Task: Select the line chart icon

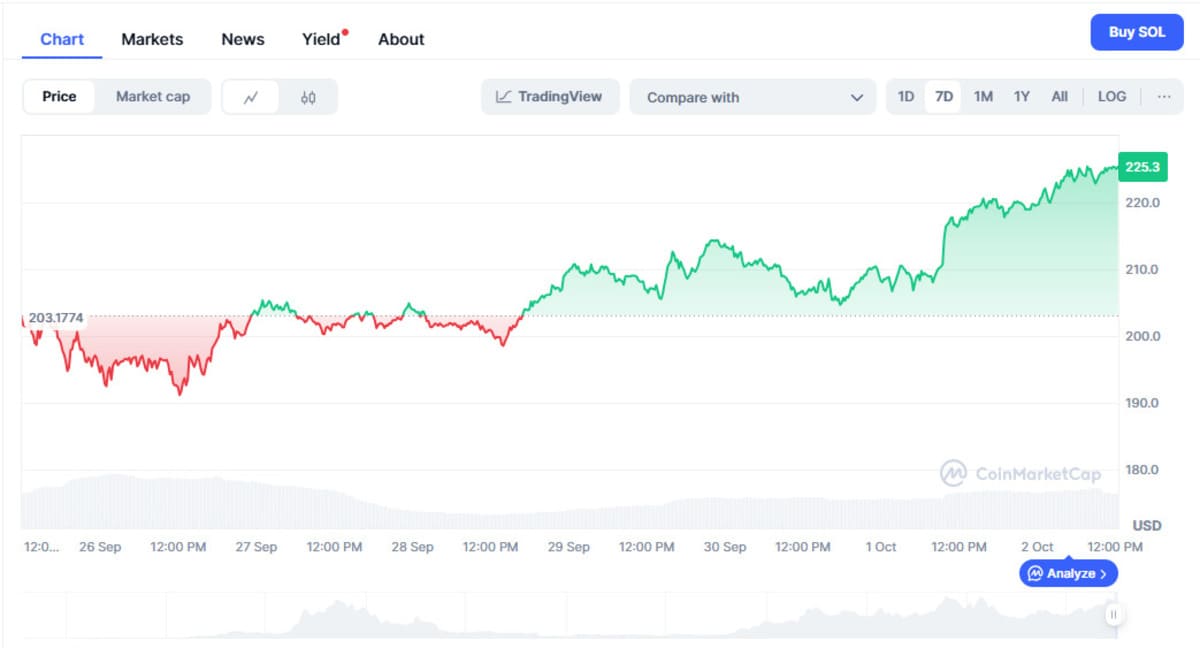Action: pyautogui.click(x=251, y=97)
